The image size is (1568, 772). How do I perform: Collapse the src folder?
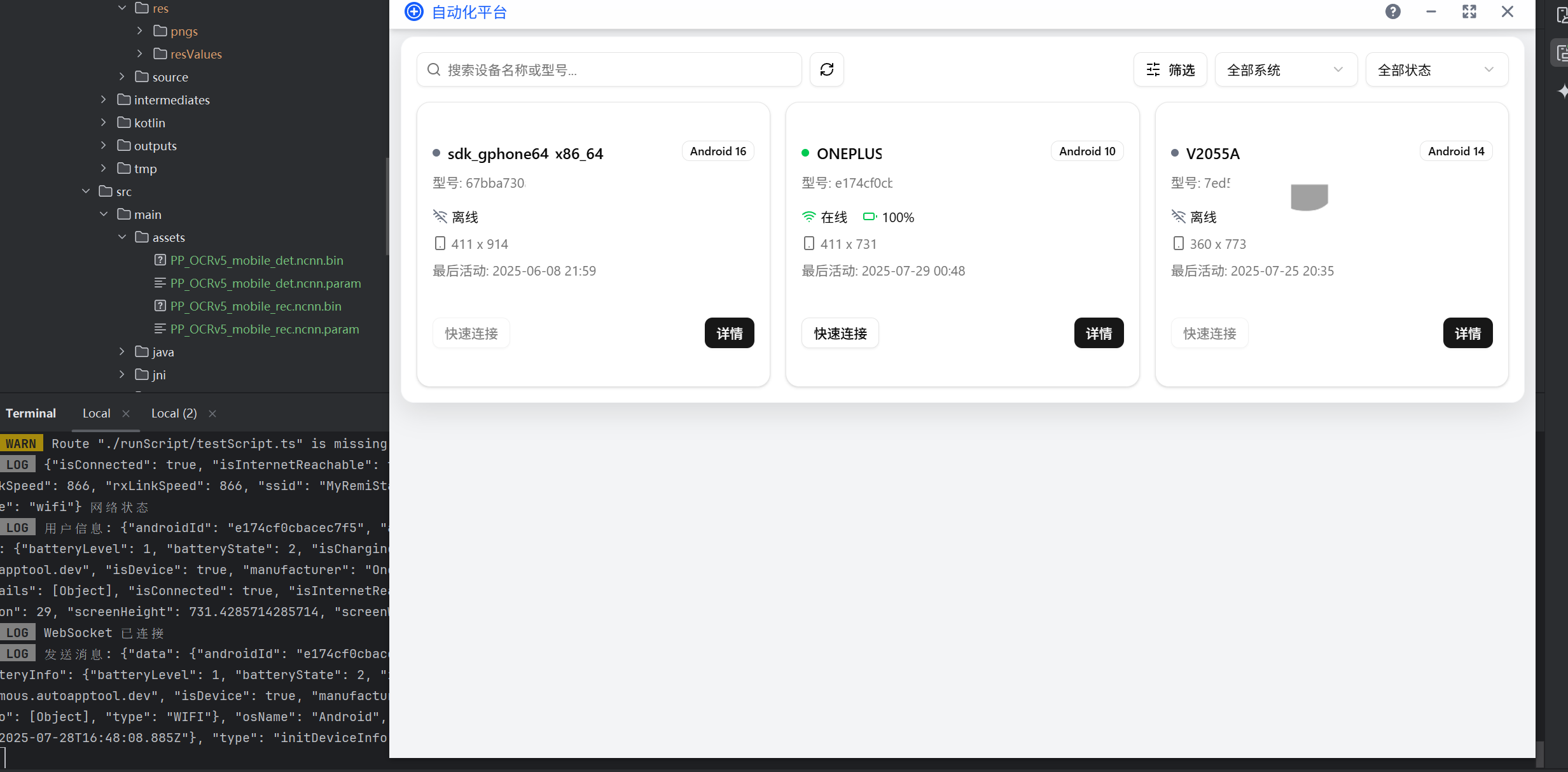tap(86, 191)
